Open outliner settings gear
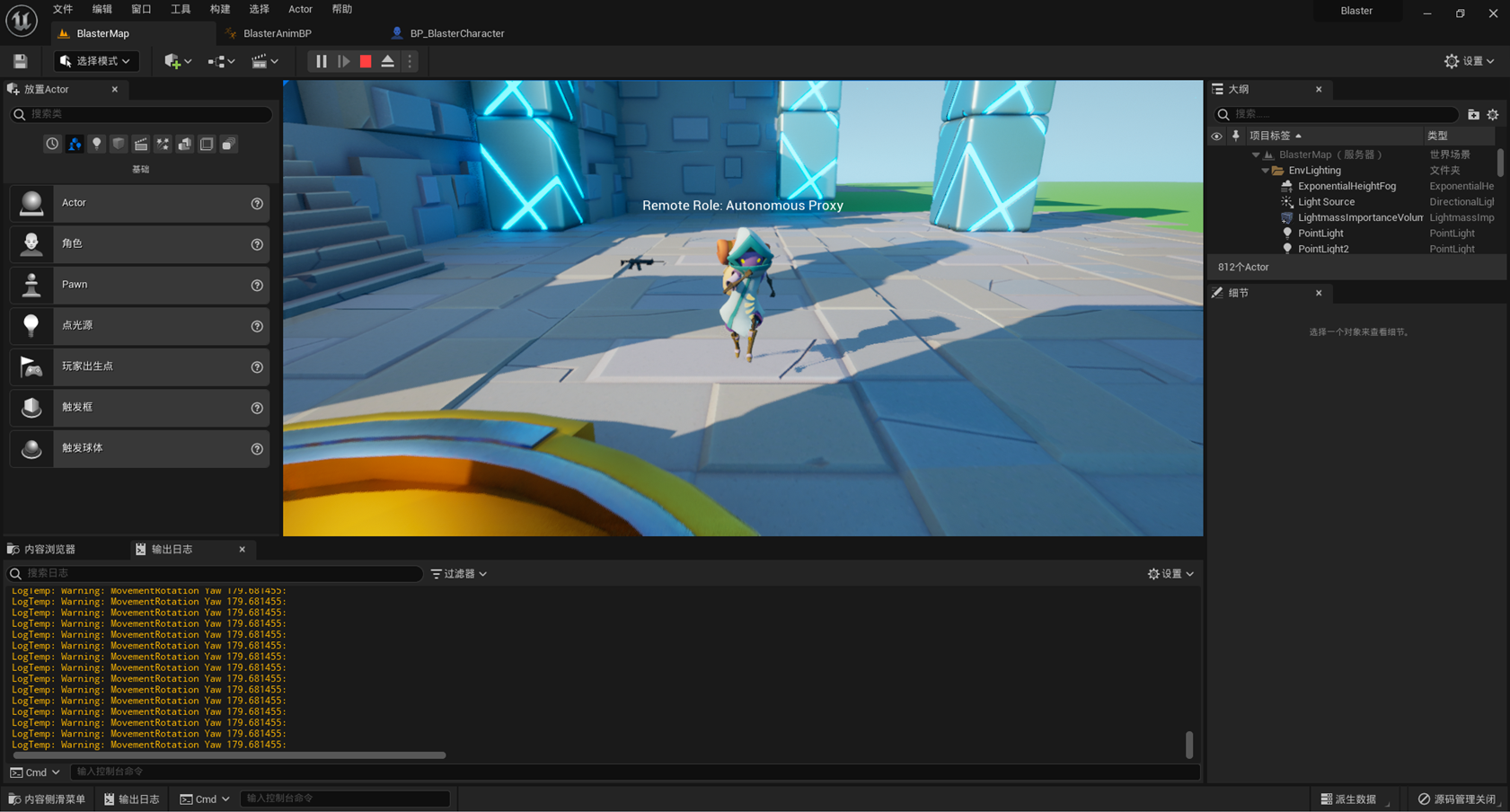 tap(1493, 114)
